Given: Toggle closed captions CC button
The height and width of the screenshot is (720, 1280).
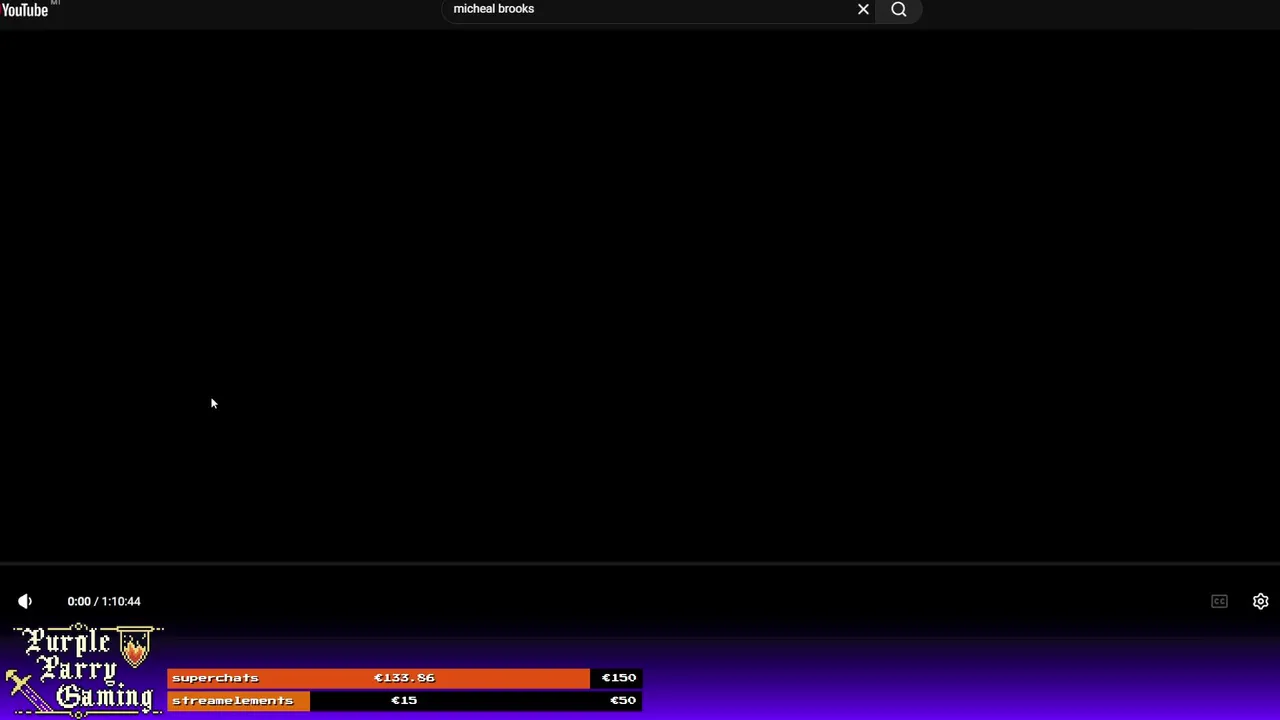Looking at the screenshot, I should click(1219, 601).
